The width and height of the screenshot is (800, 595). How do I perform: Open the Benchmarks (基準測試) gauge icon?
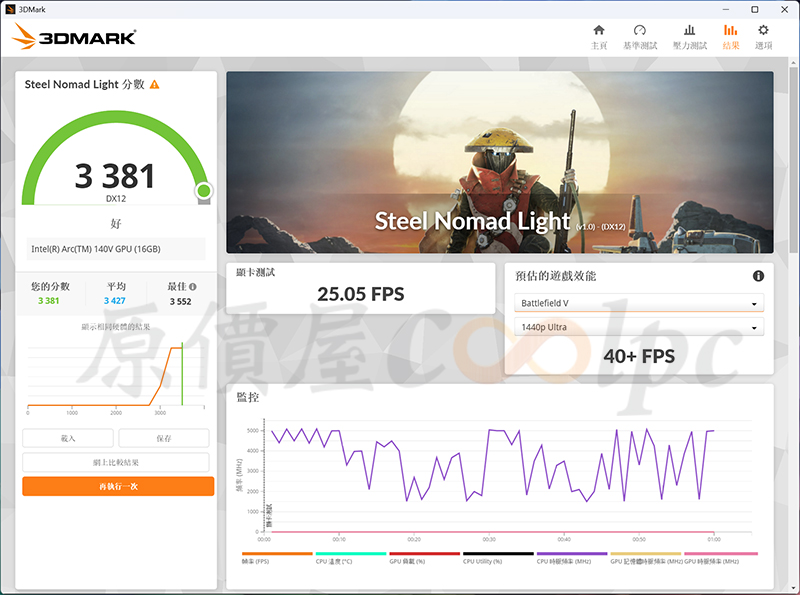(640, 31)
